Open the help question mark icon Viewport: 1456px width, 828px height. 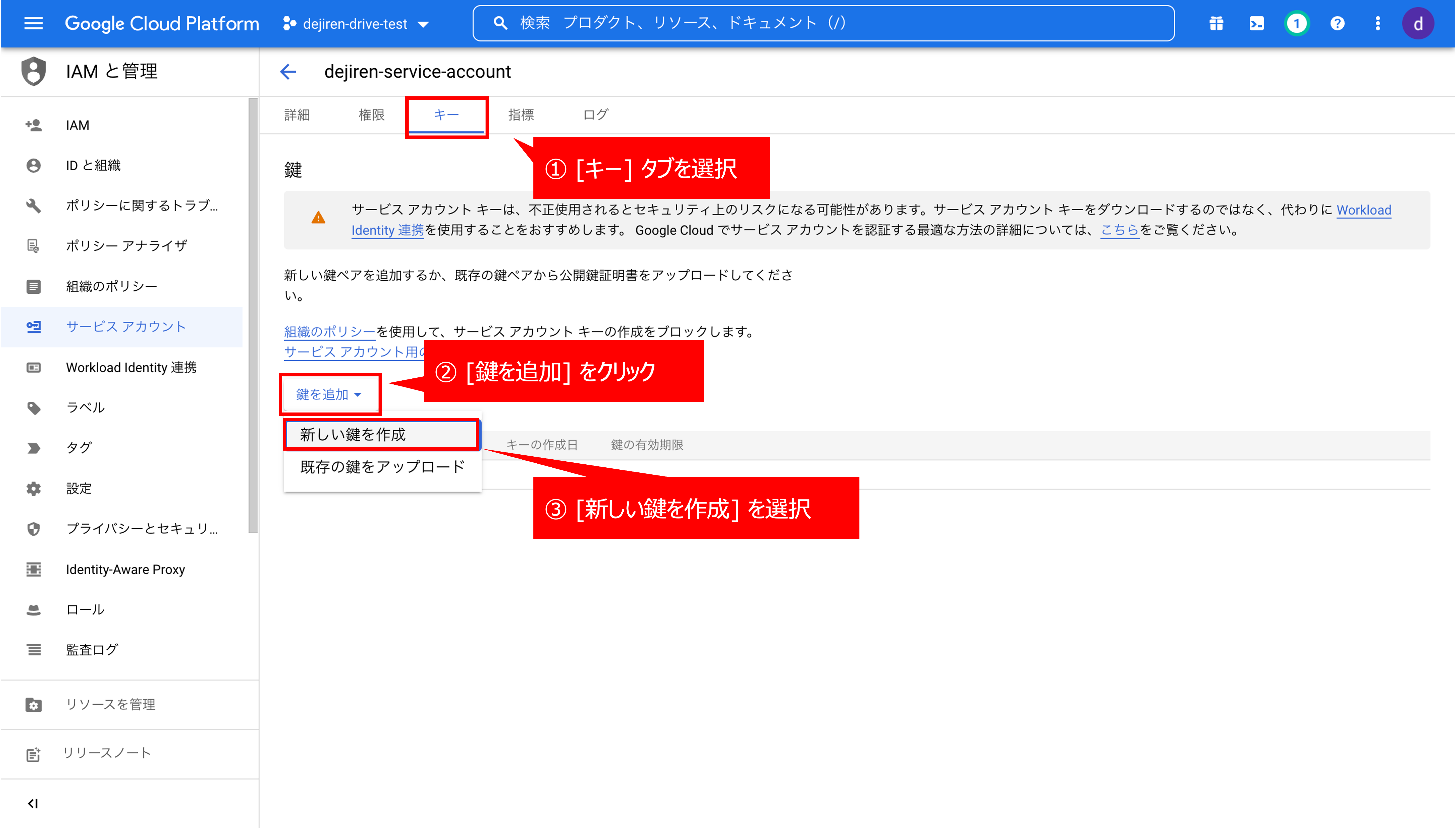click(x=1337, y=23)
